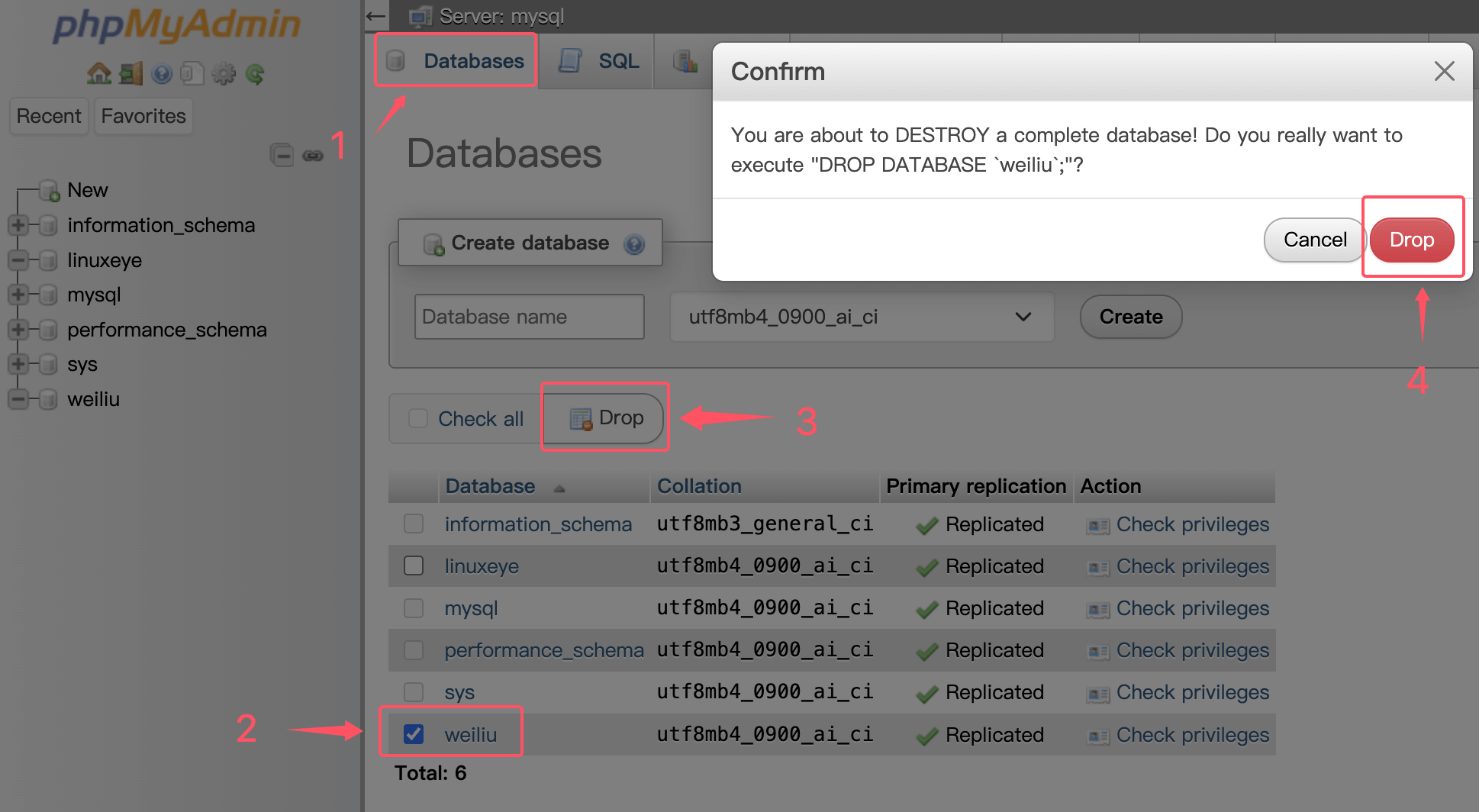Viewport: 1479px width, 812px height.
Task: Check the information_schema row checkbox
Action: [x=414, y=524]
